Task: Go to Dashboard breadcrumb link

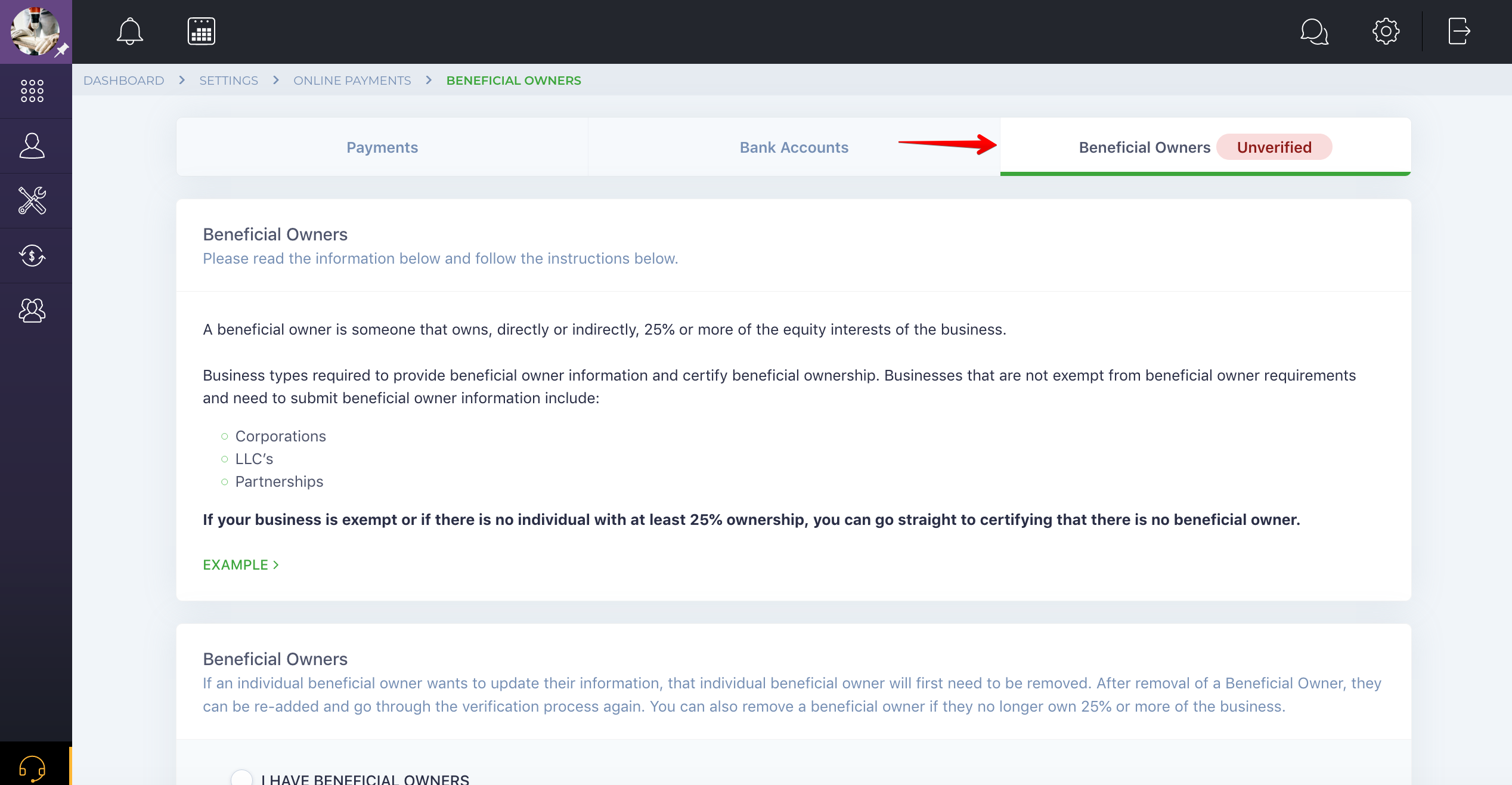Action: coord(123,81)
